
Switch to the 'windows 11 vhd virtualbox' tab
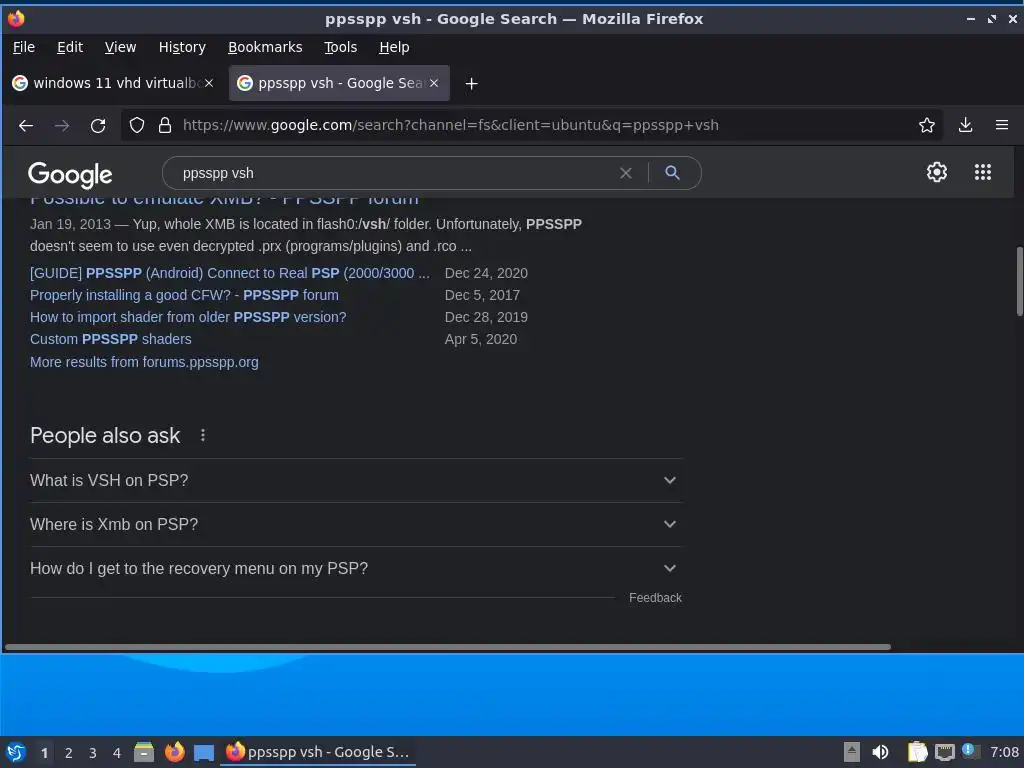click(x=112, y=83)
